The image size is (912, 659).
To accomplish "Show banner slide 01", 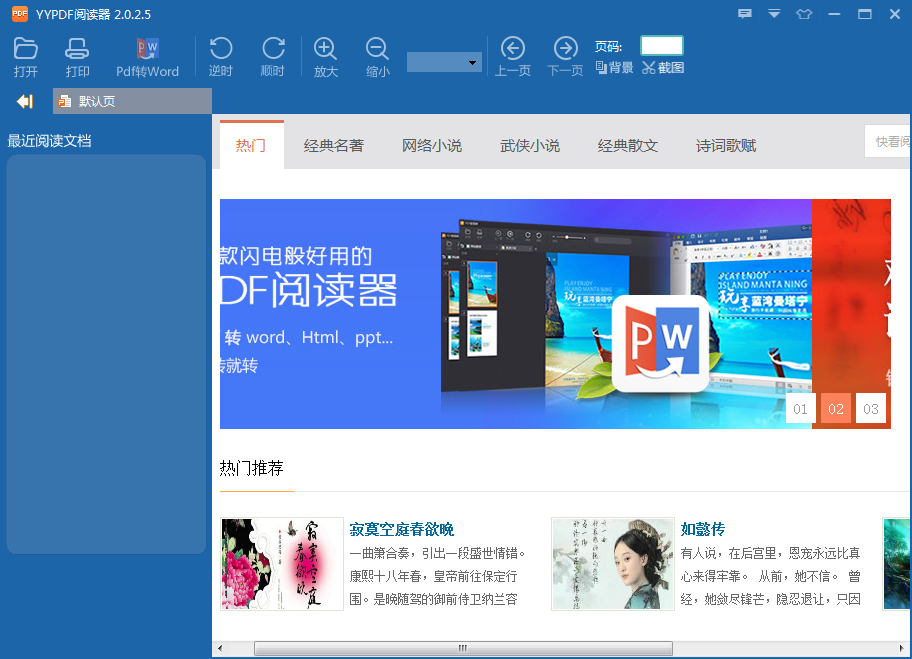I will pos(800,409).
